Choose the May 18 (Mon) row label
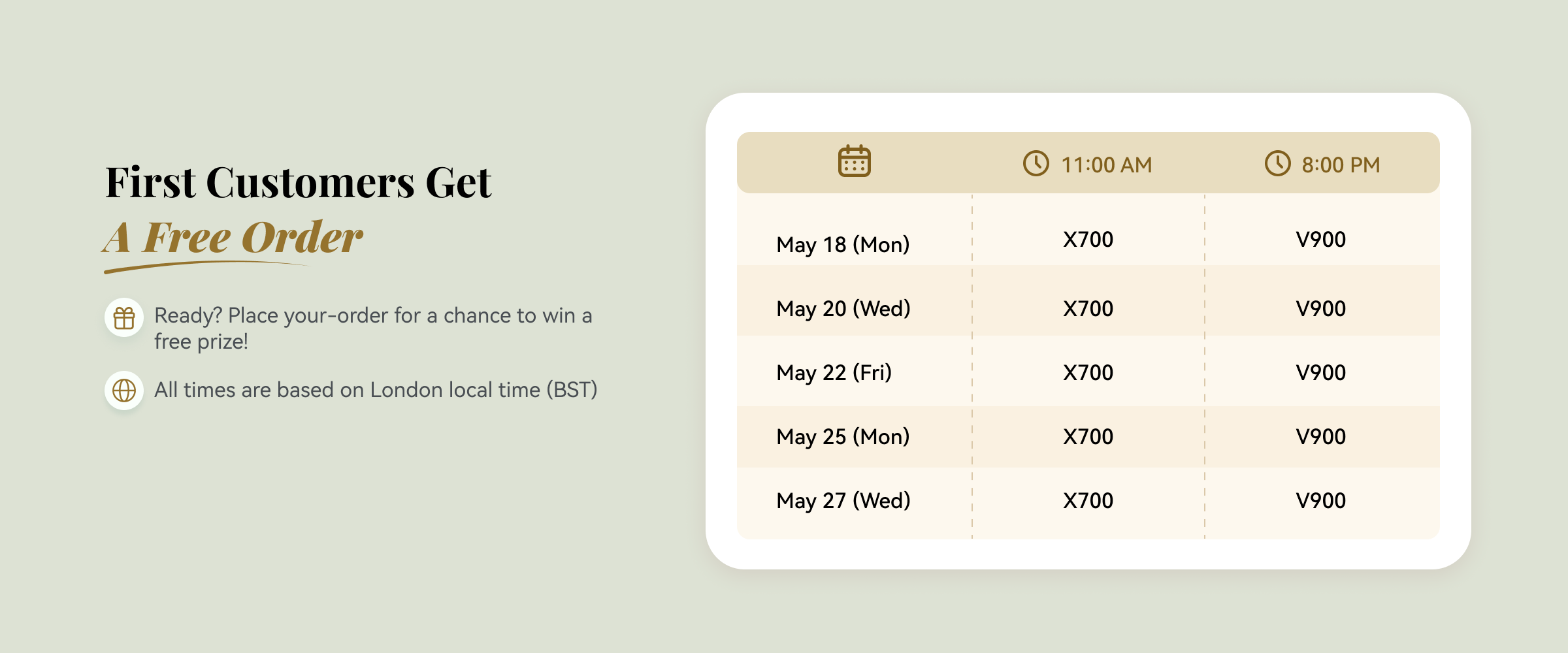Viewport: 1568px width, 653px height. 843,245
